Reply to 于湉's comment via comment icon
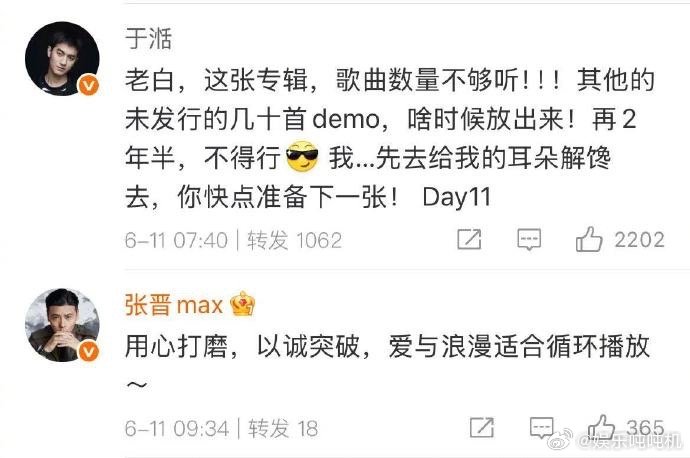Screen dimensions: 690x458 click(529, 240)
